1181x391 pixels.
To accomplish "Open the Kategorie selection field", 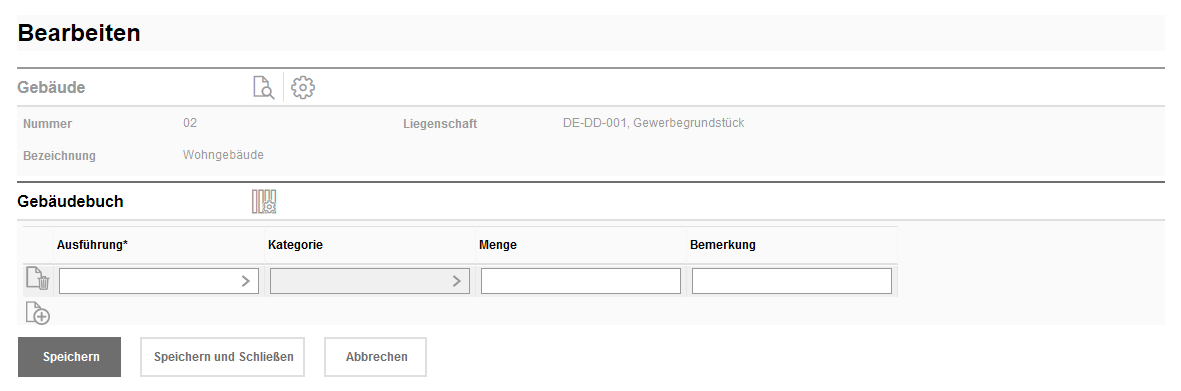I will click(x=370, y=281).
